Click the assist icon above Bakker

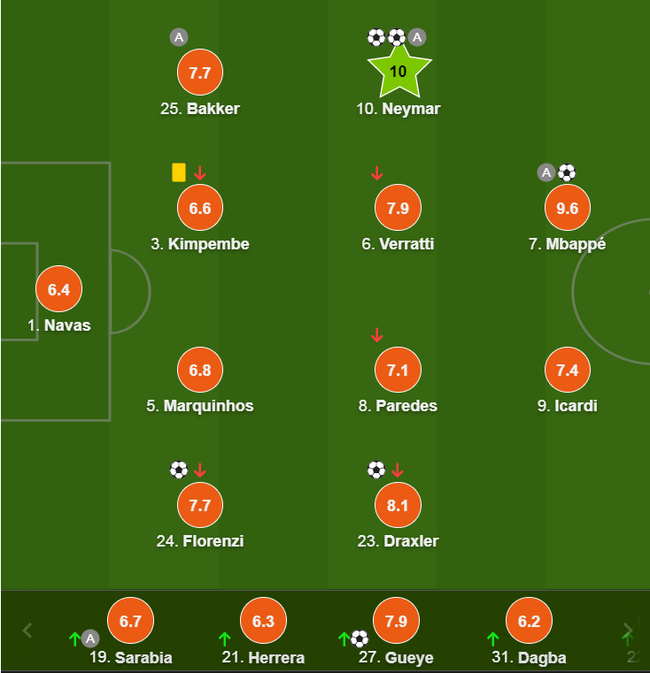coord(179,38)
